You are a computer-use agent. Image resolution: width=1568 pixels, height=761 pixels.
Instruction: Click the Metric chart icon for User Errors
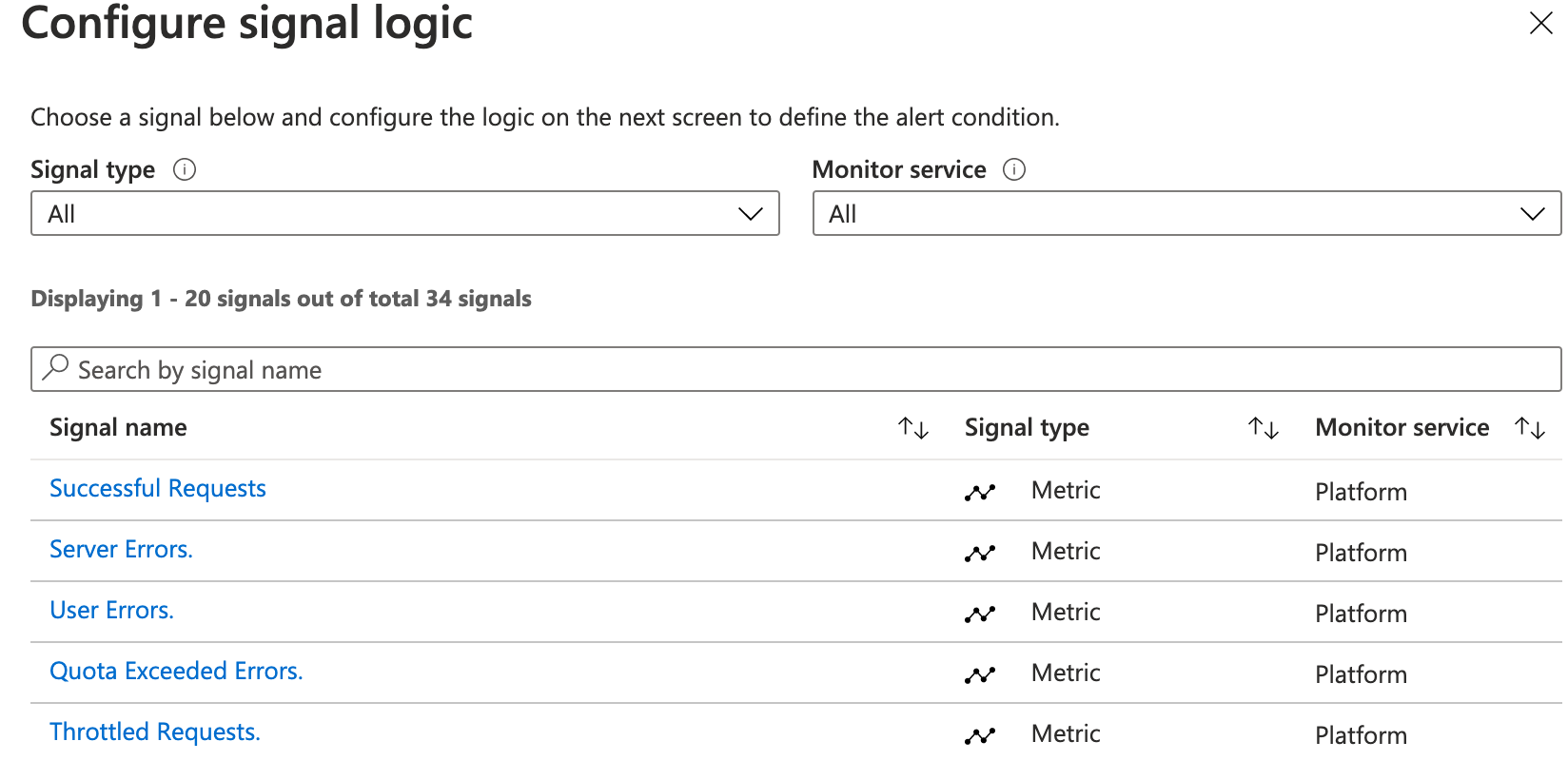[980, 613]
